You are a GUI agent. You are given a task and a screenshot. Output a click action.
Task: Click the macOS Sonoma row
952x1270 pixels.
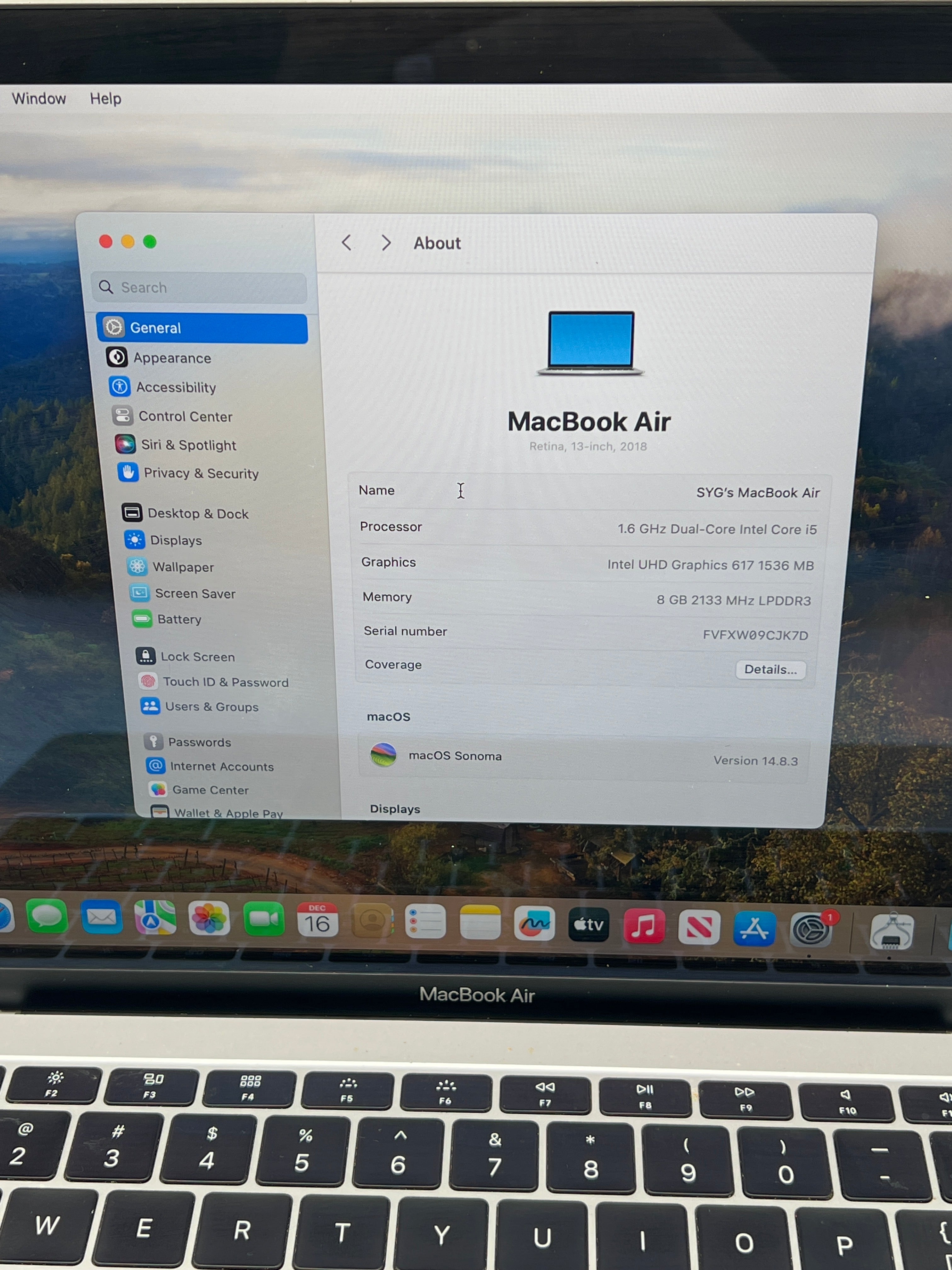(x=584, y=757)
